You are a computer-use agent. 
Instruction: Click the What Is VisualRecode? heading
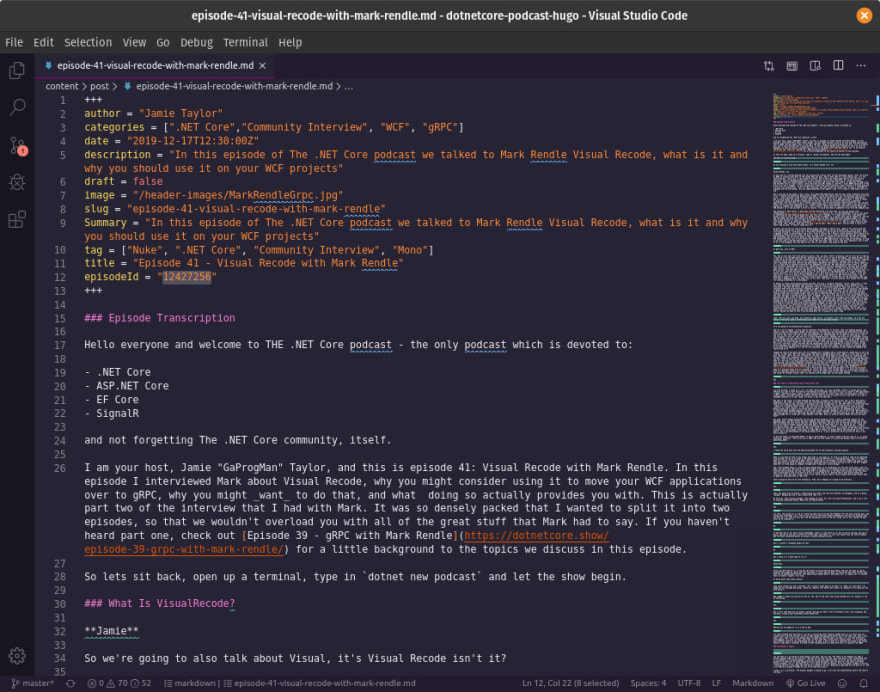point(159,603)
